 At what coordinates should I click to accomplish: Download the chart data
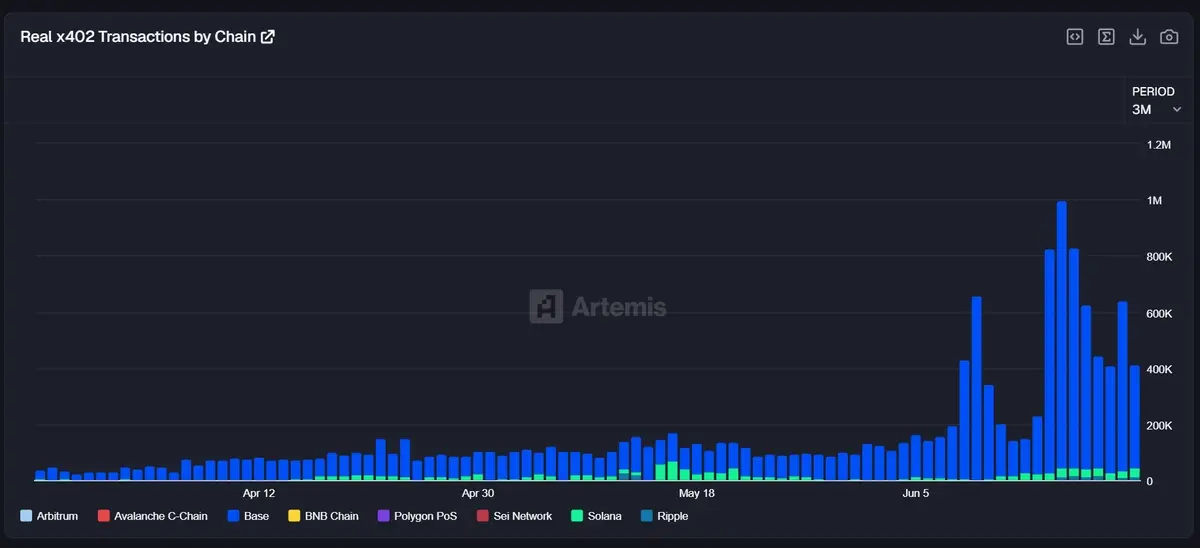tap(1137, 37)
